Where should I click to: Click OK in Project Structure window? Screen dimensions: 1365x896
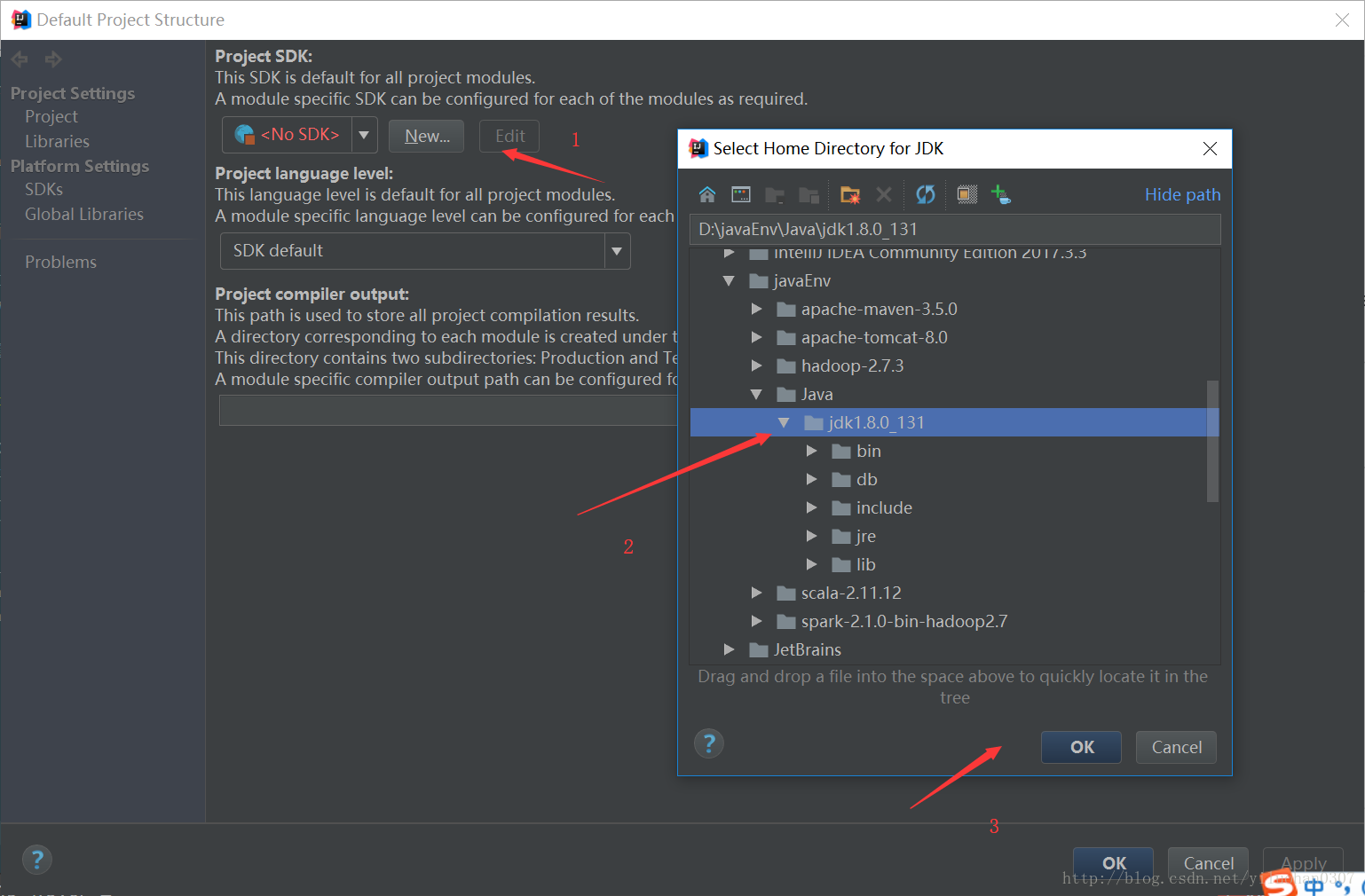[x=1113, y=863]
